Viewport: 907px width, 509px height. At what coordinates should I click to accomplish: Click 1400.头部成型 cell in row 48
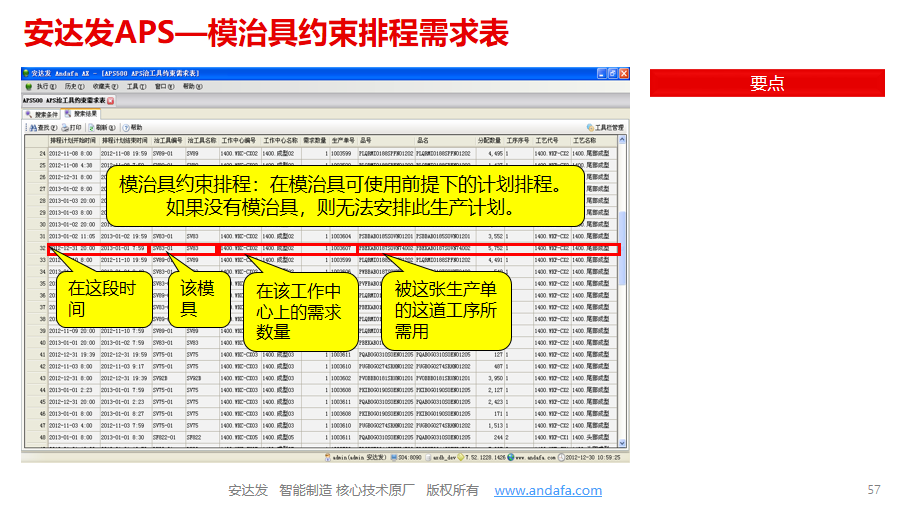[594, 437]
